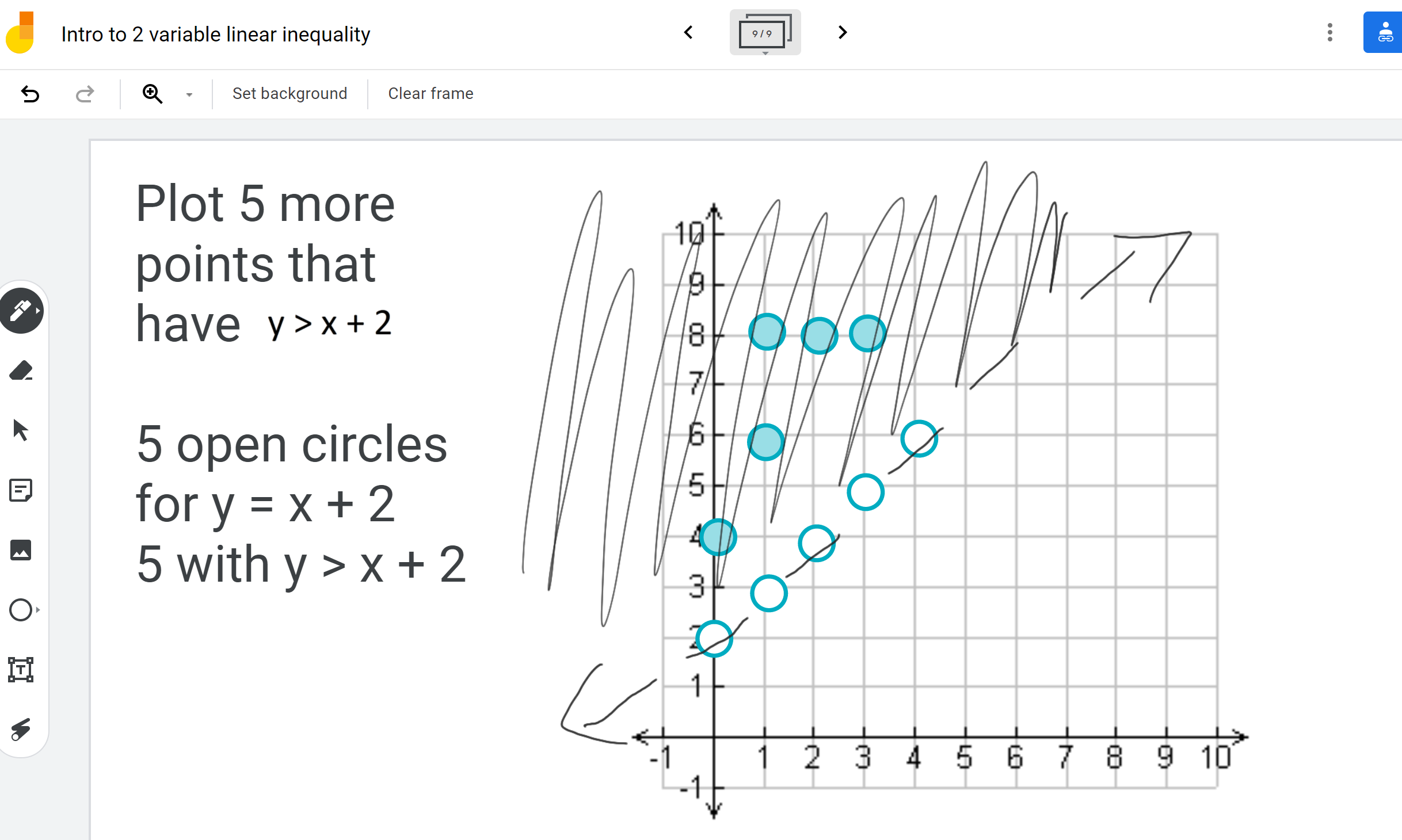Select the Eraser tool
This screenshot has height=840, width=1402.
[21, 371]
